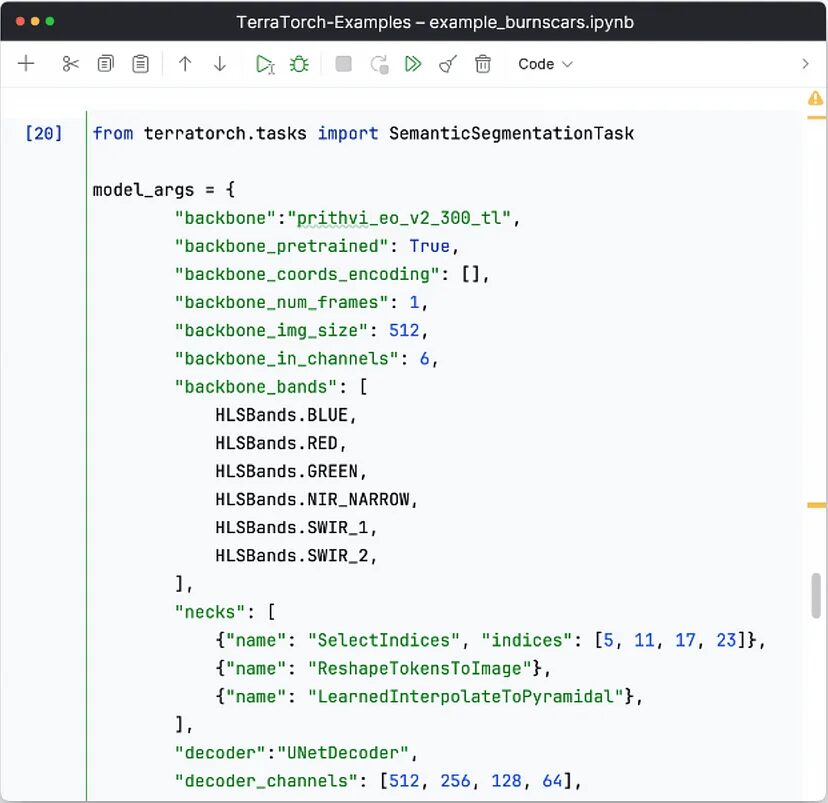
Task: Open the Code cell type dropdown
Action: (544, 63)
